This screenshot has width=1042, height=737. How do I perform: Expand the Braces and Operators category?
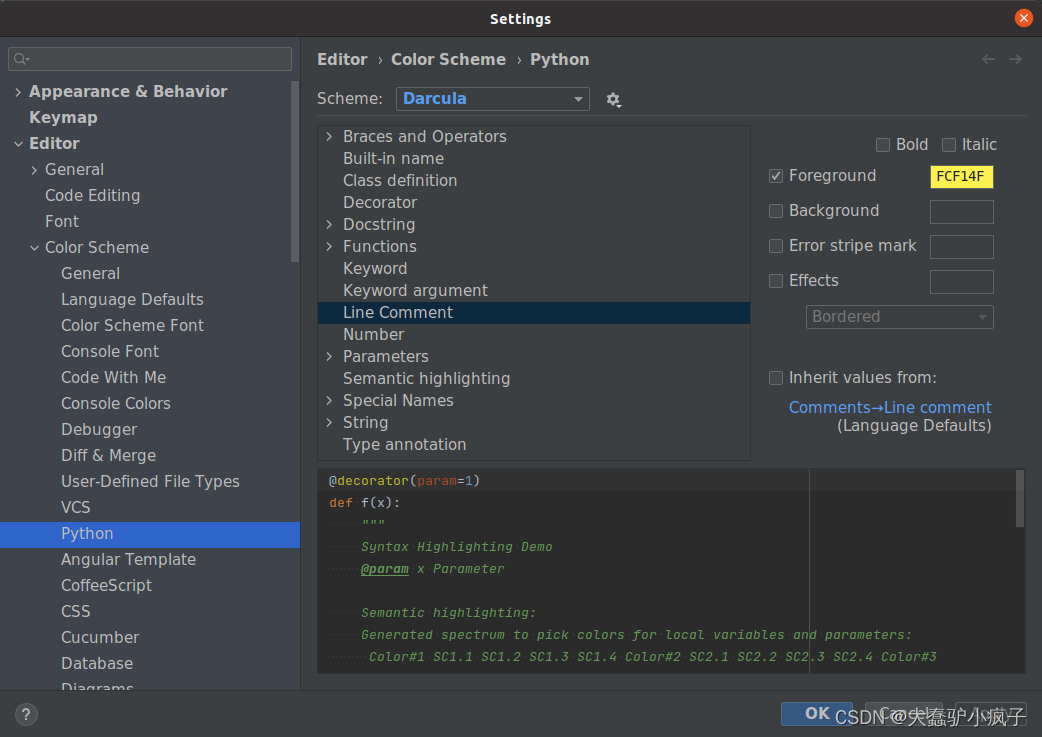[x=329, y=136]
